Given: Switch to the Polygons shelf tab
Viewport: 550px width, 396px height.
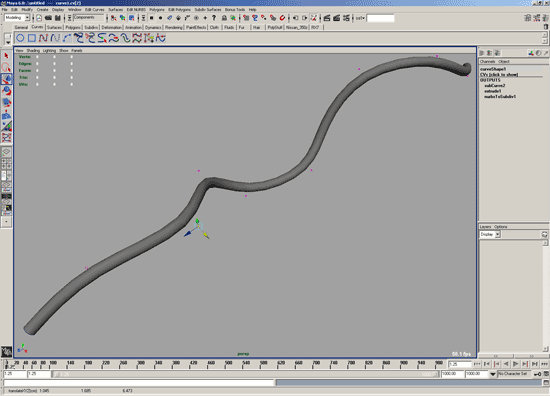Looking at the screenshot, I should (73, 27).
